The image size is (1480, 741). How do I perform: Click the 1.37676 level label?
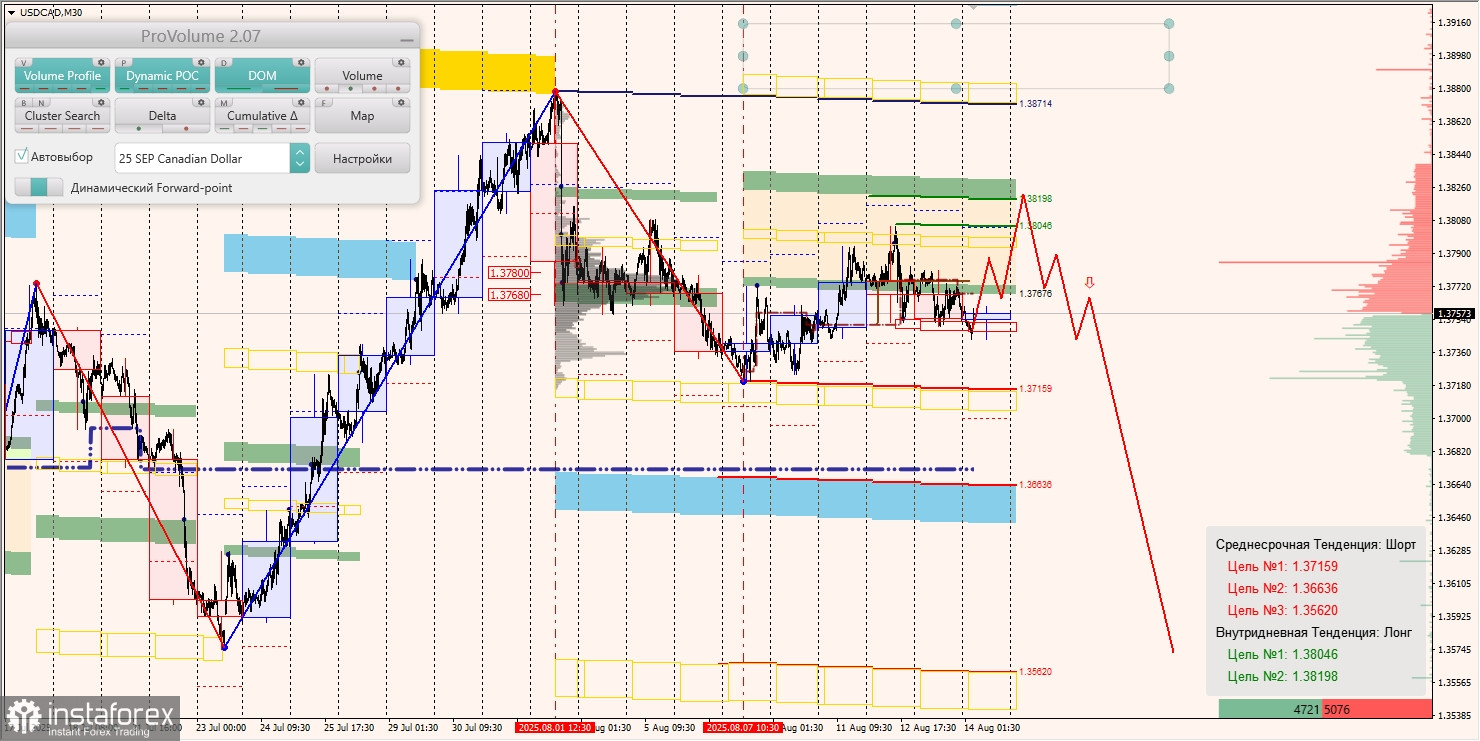[1035, 294]
